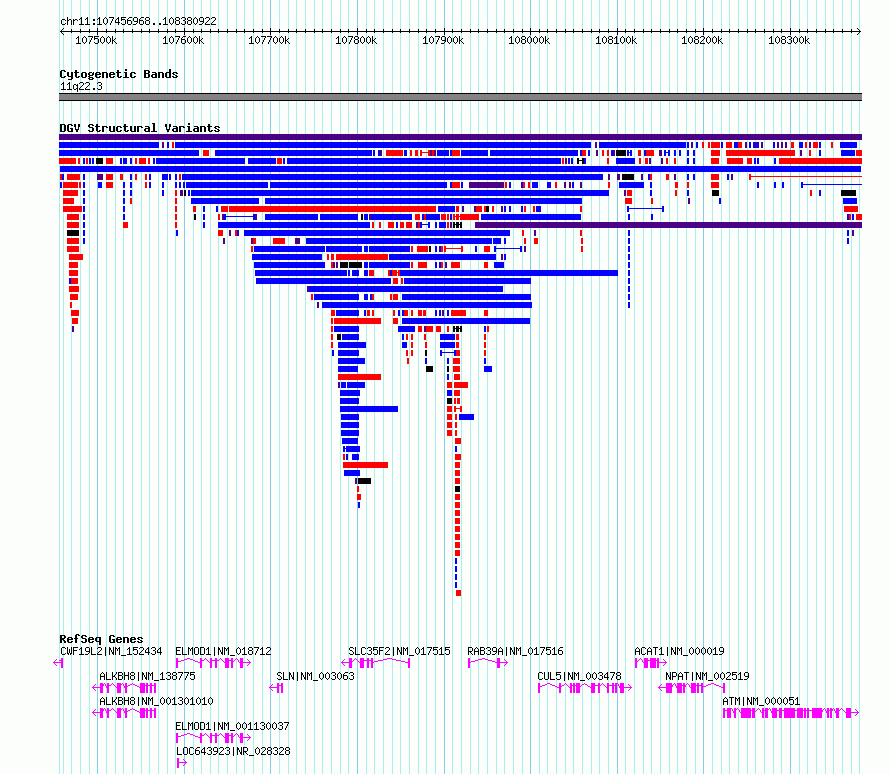Click the SLN|NM_003063 gene label
The image size is (890, 774).
tap(315, 676)
